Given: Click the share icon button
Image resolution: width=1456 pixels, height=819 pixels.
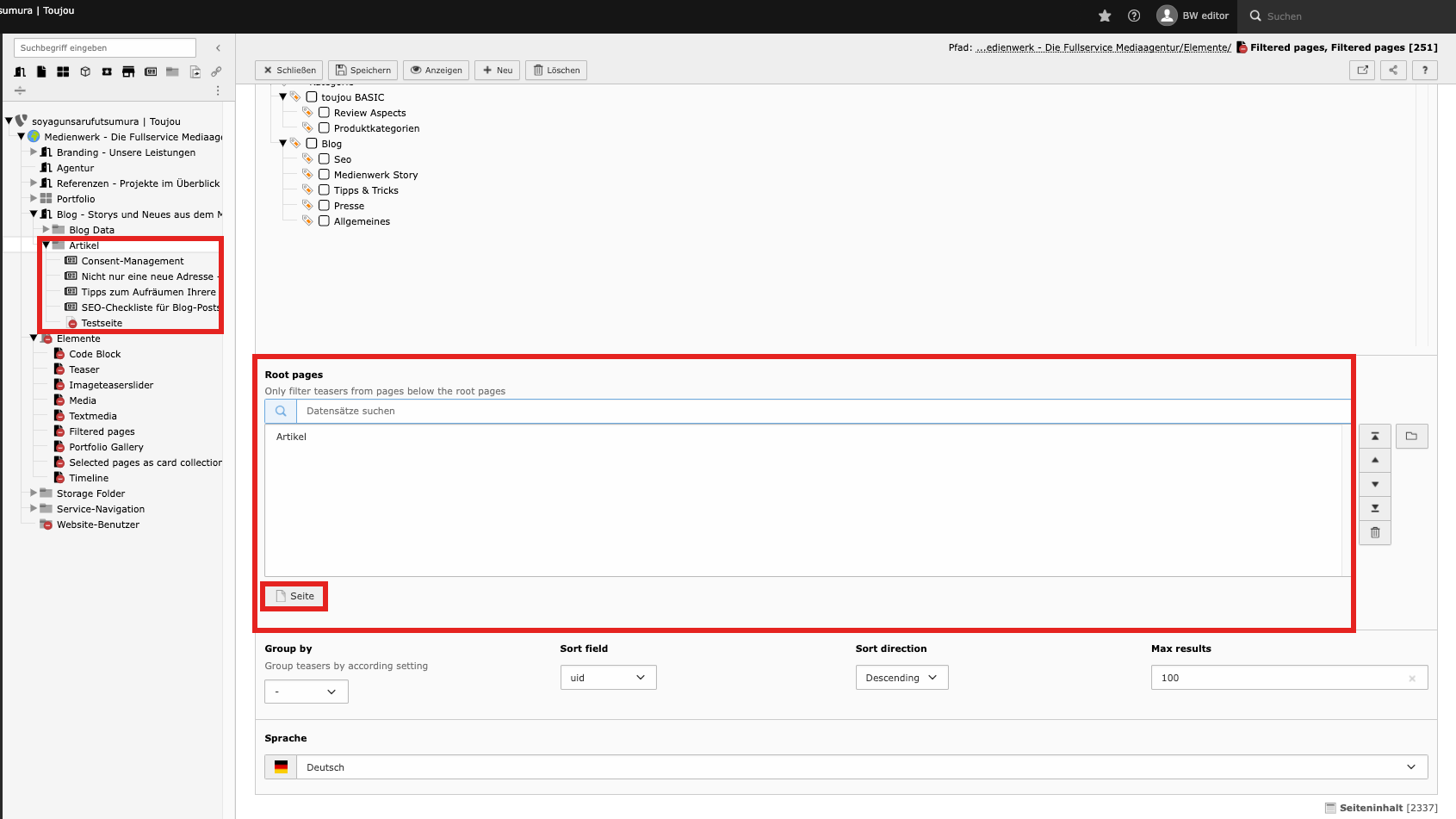Looking at the screenshot, I should pyautogui.click(x=1393, y=71).
